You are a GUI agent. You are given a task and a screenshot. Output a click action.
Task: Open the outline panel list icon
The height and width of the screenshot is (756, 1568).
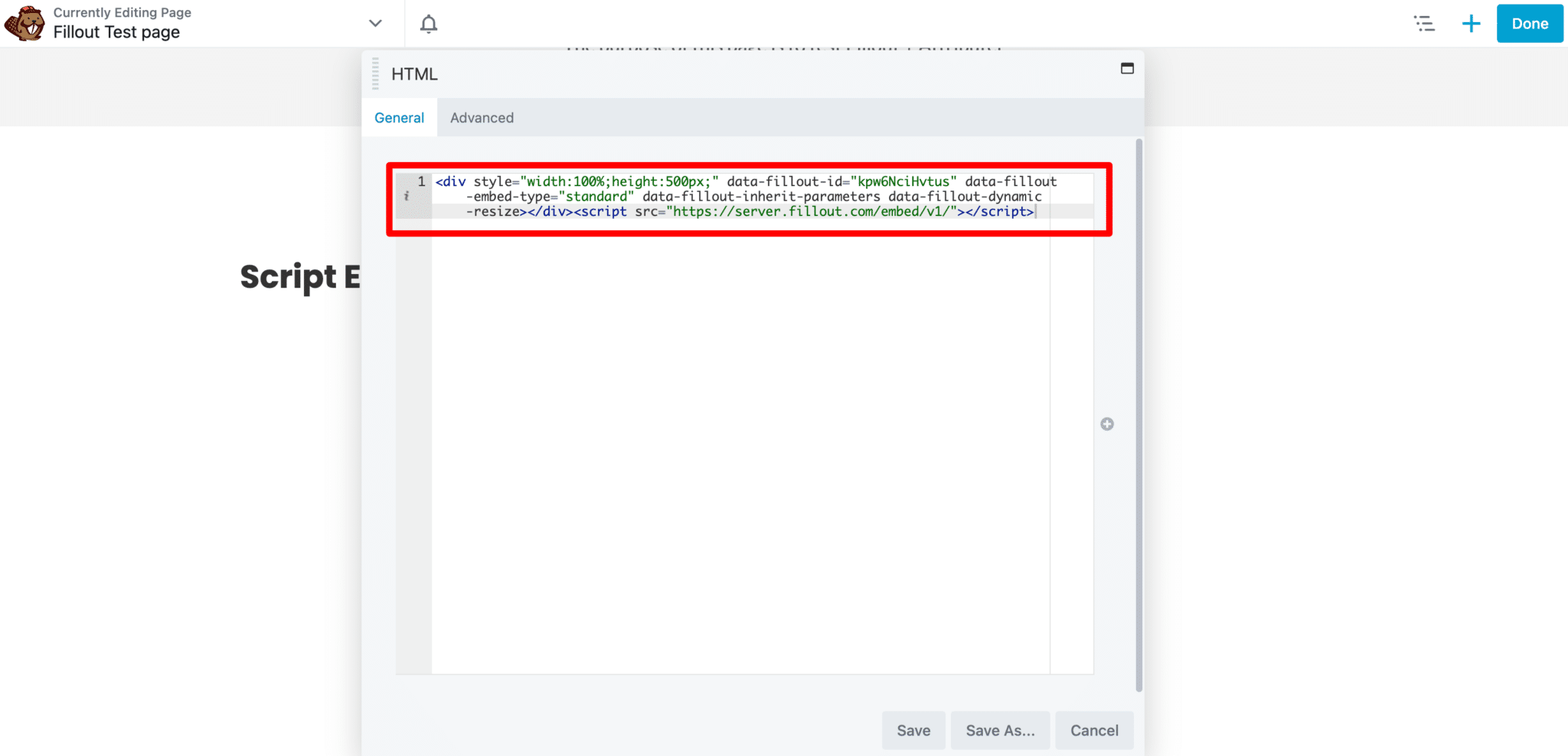coord(1424,24)
